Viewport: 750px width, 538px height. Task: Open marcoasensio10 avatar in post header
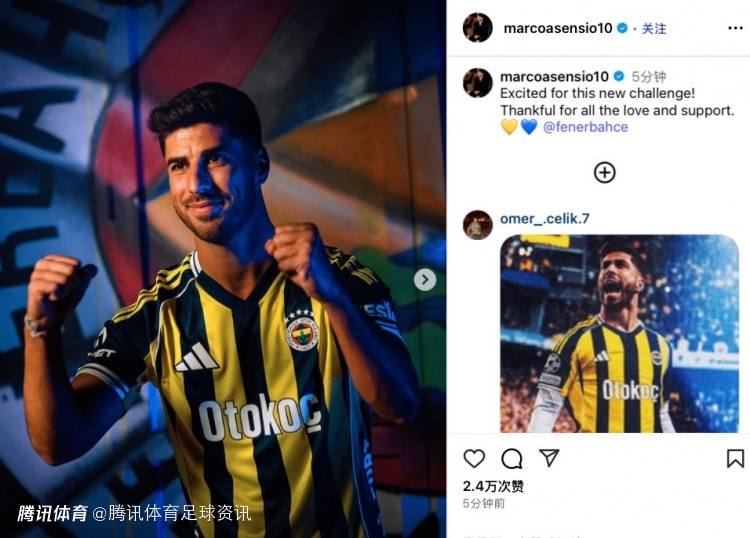477,28
